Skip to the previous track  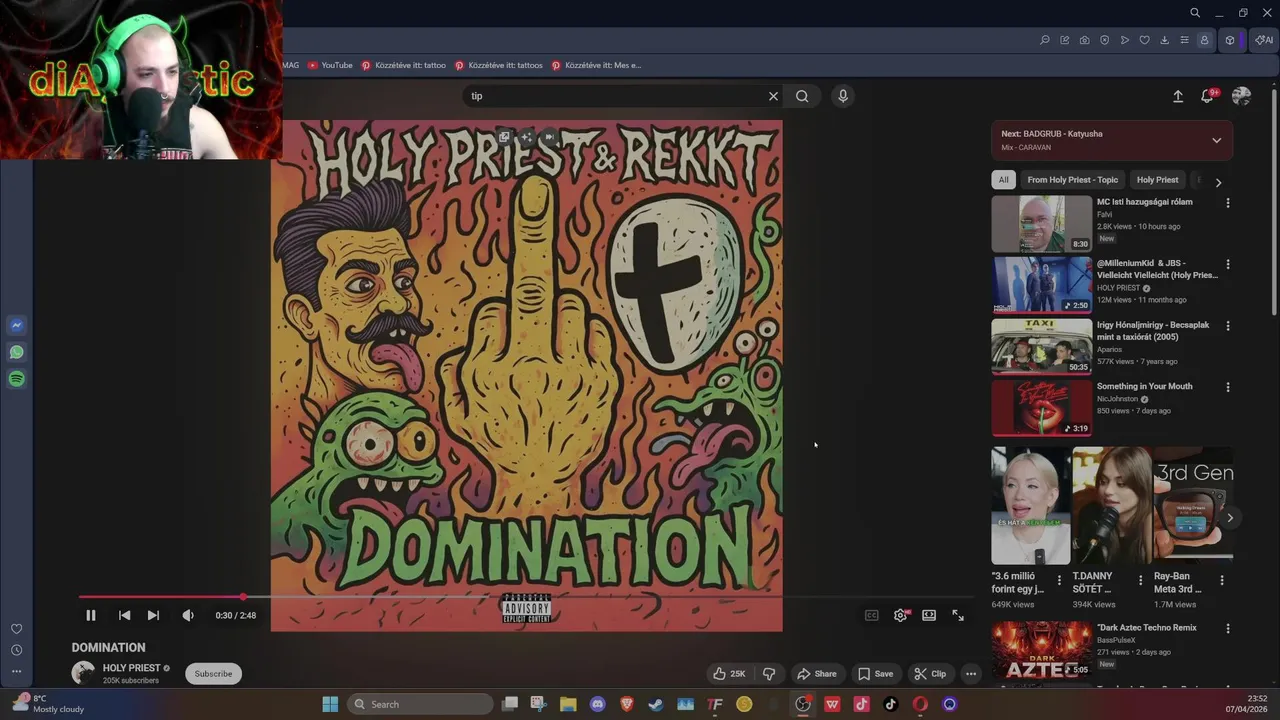coord(124,615)
